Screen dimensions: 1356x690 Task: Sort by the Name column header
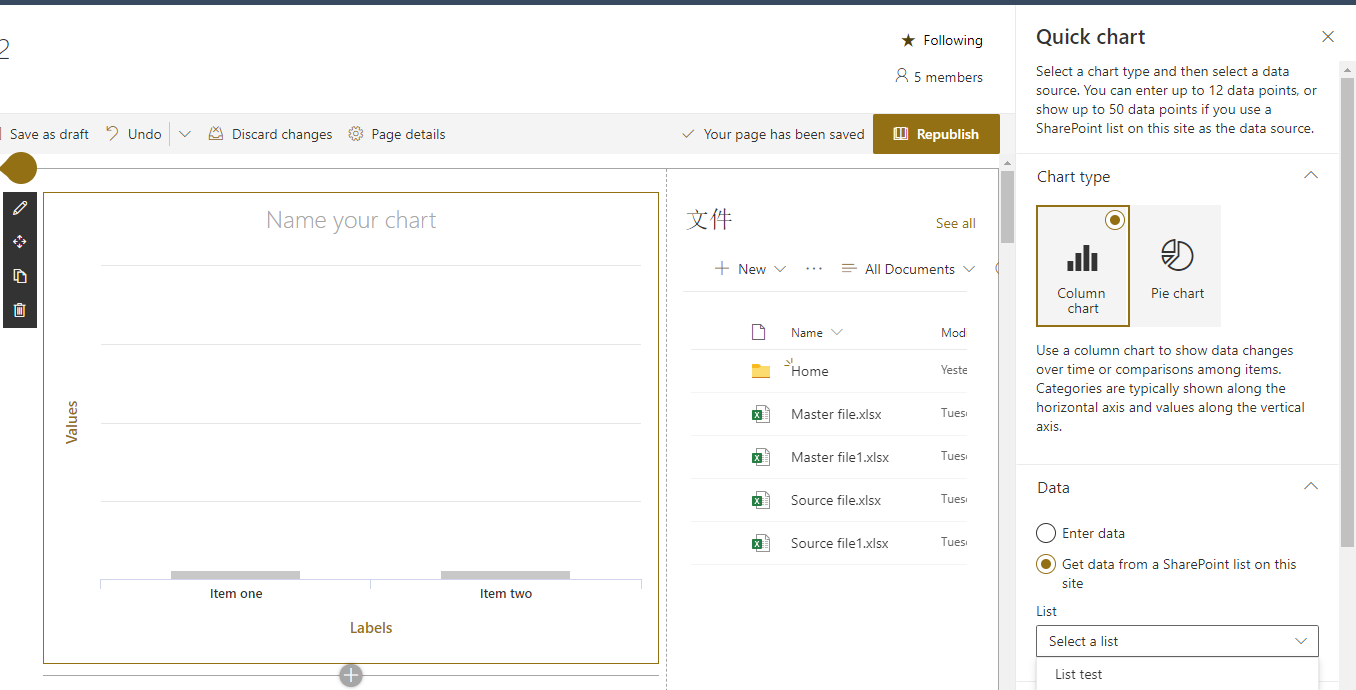(x=816, y=333)
